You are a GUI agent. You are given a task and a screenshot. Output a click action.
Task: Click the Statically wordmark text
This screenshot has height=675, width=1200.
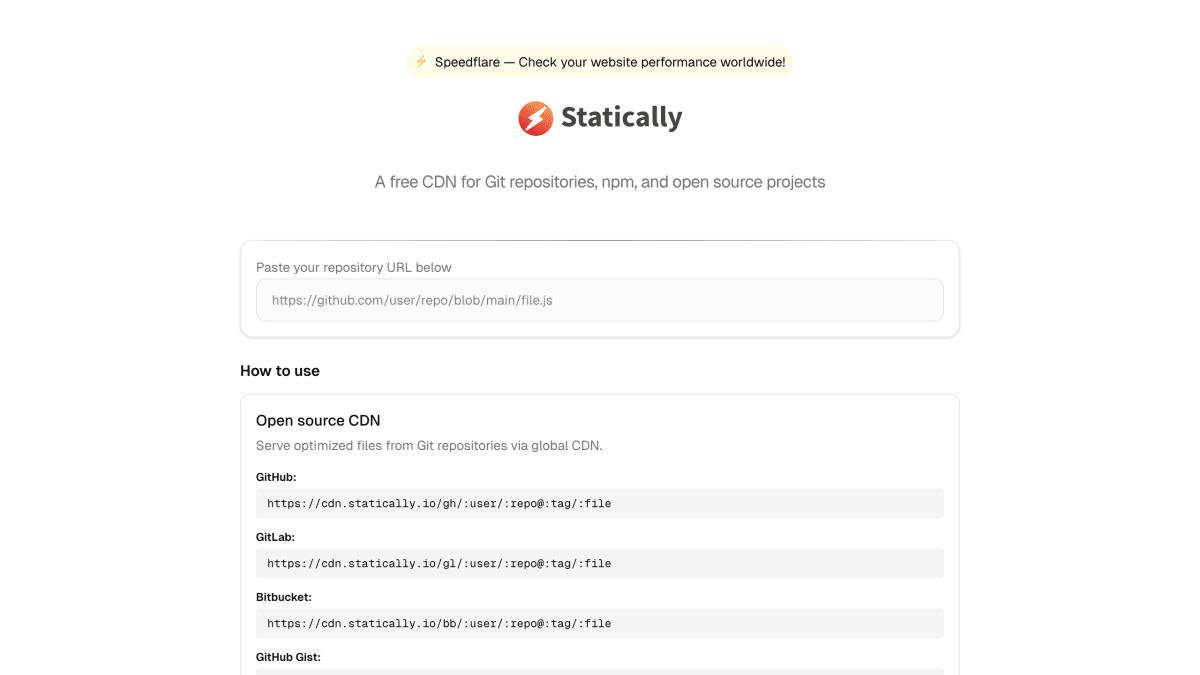622,118
